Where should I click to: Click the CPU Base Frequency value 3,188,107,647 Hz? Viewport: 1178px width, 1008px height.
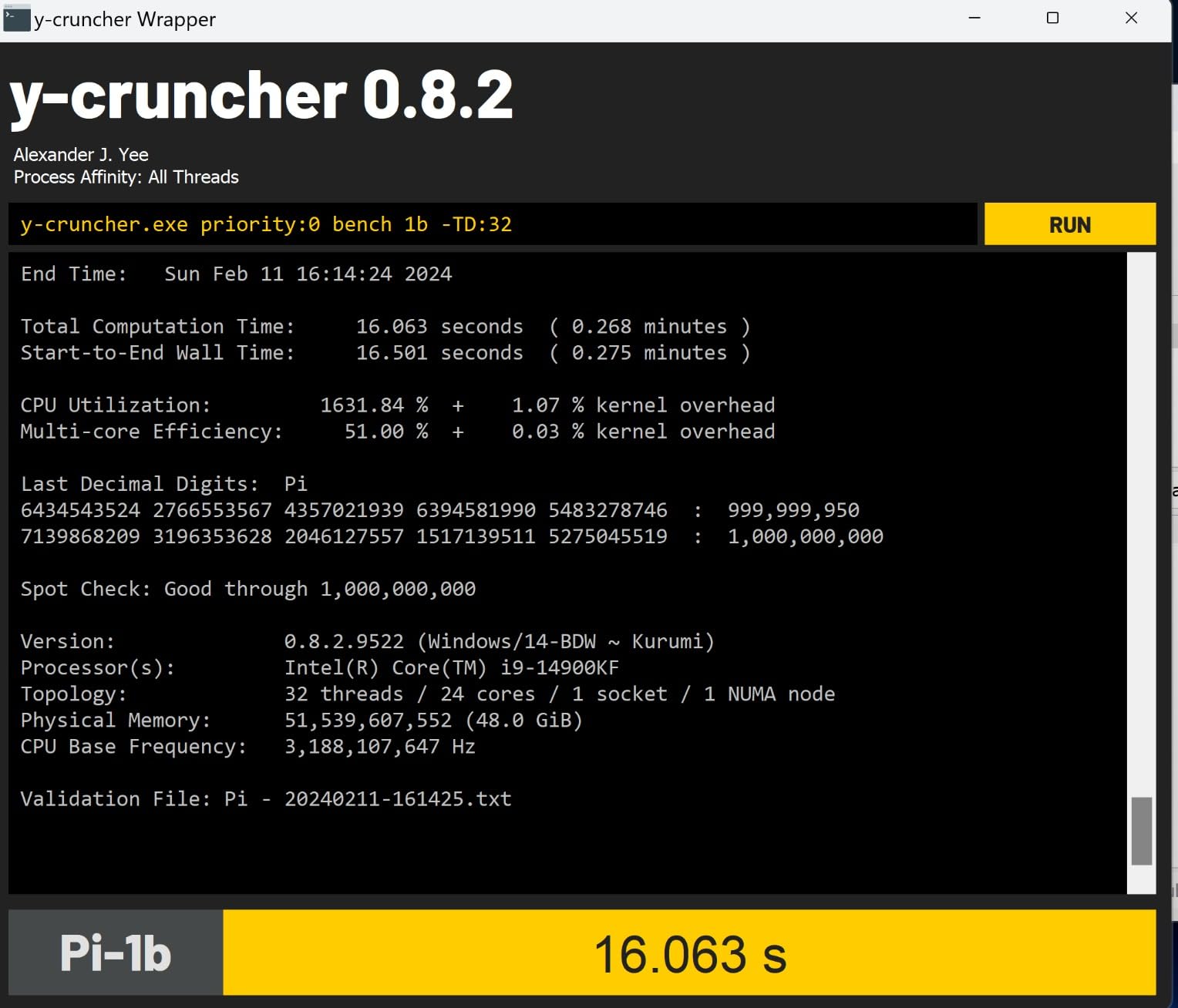[x=380, y=746]
